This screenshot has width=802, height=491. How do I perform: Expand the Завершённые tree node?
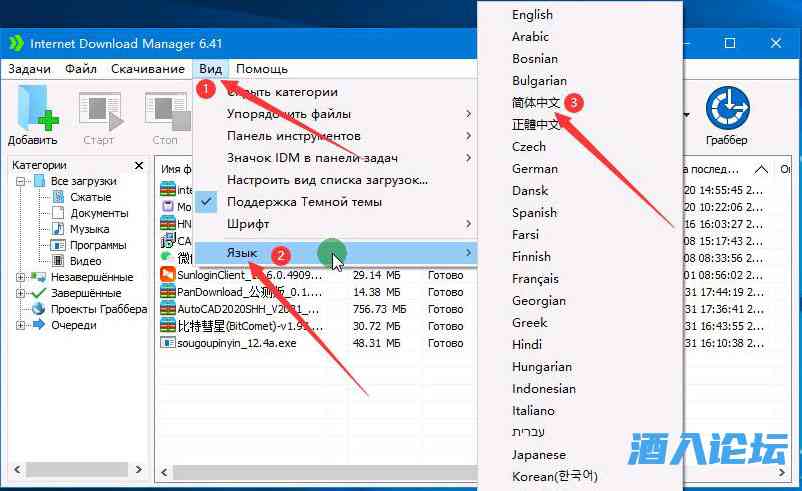20,293
